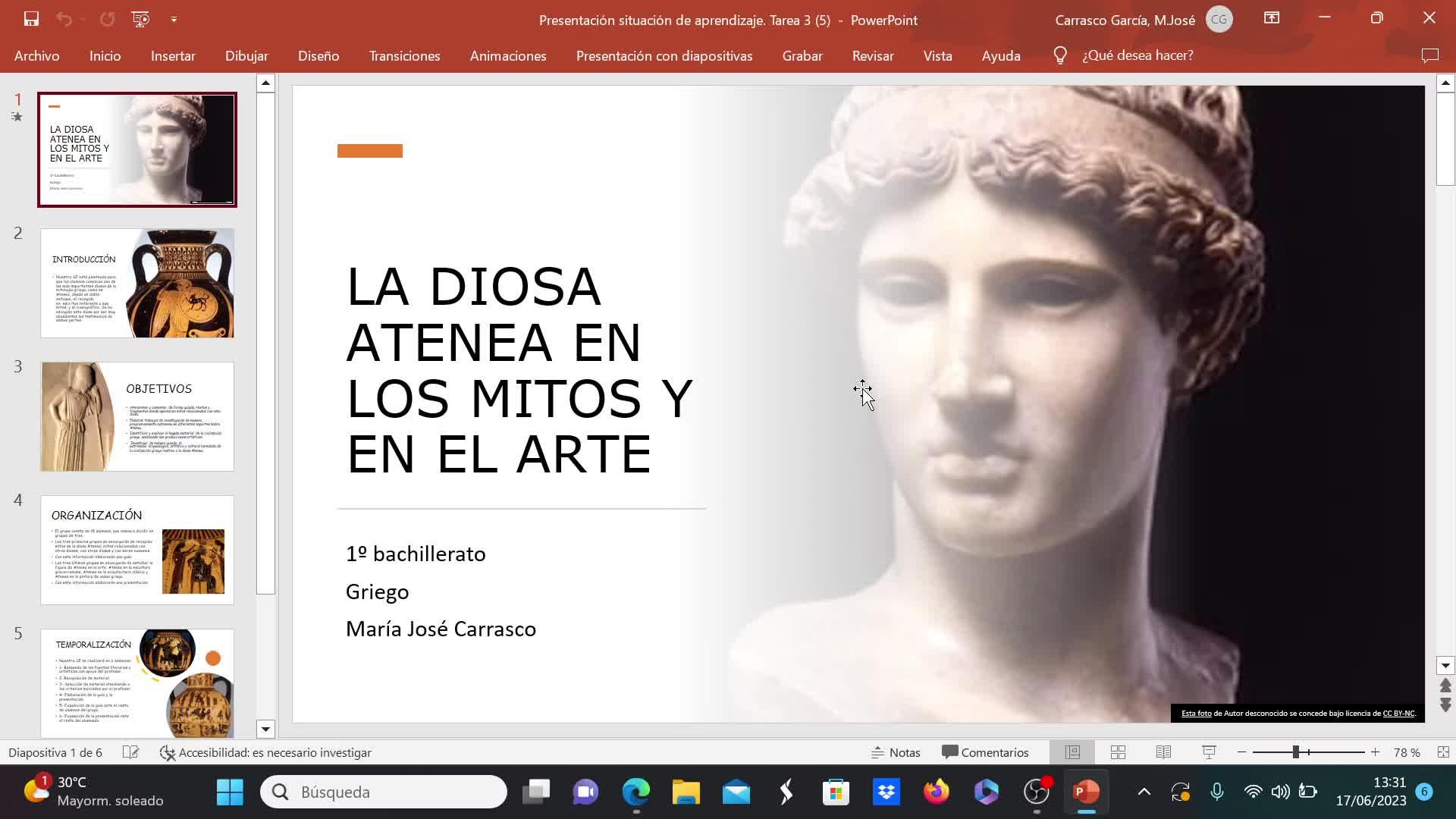This screenshot has width=1456, height=819.
Task: Click Accesibilidad: es necesario investigar
Action: (x=266, y=752)
